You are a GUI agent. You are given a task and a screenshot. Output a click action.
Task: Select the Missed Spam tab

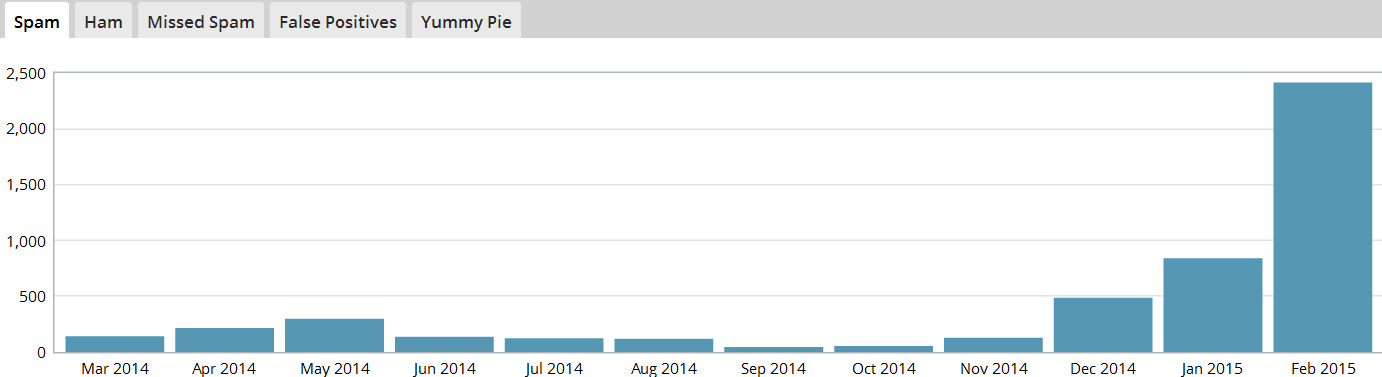tap(201, 21)
